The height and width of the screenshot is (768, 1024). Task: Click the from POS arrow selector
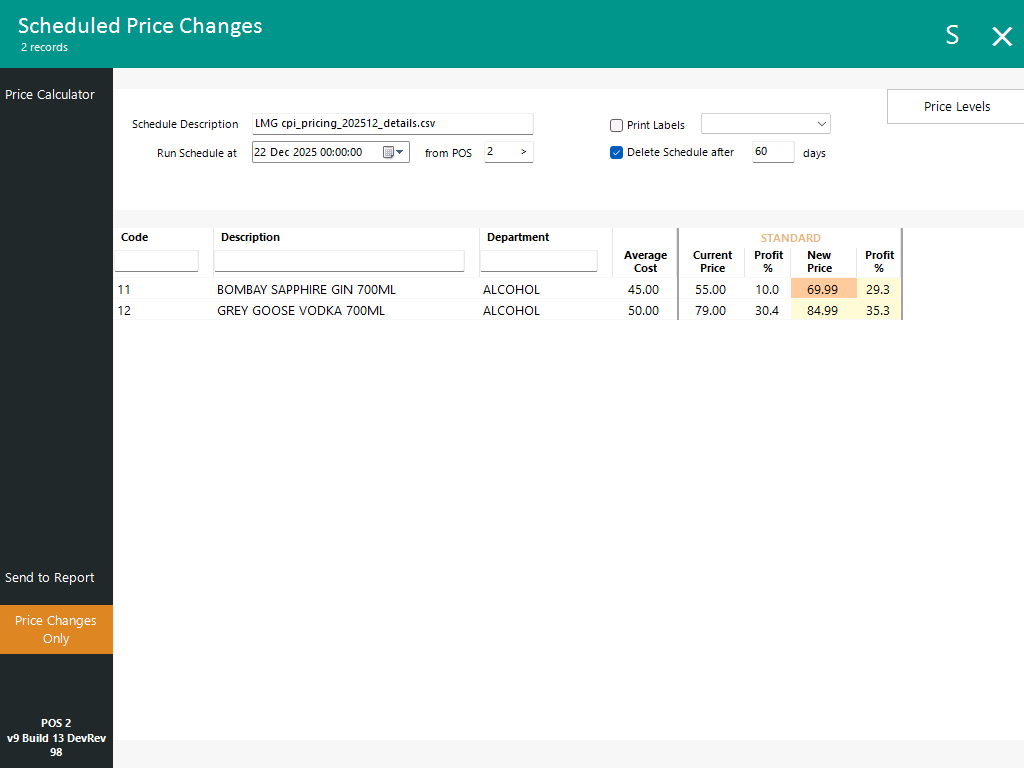click(523, 152)
